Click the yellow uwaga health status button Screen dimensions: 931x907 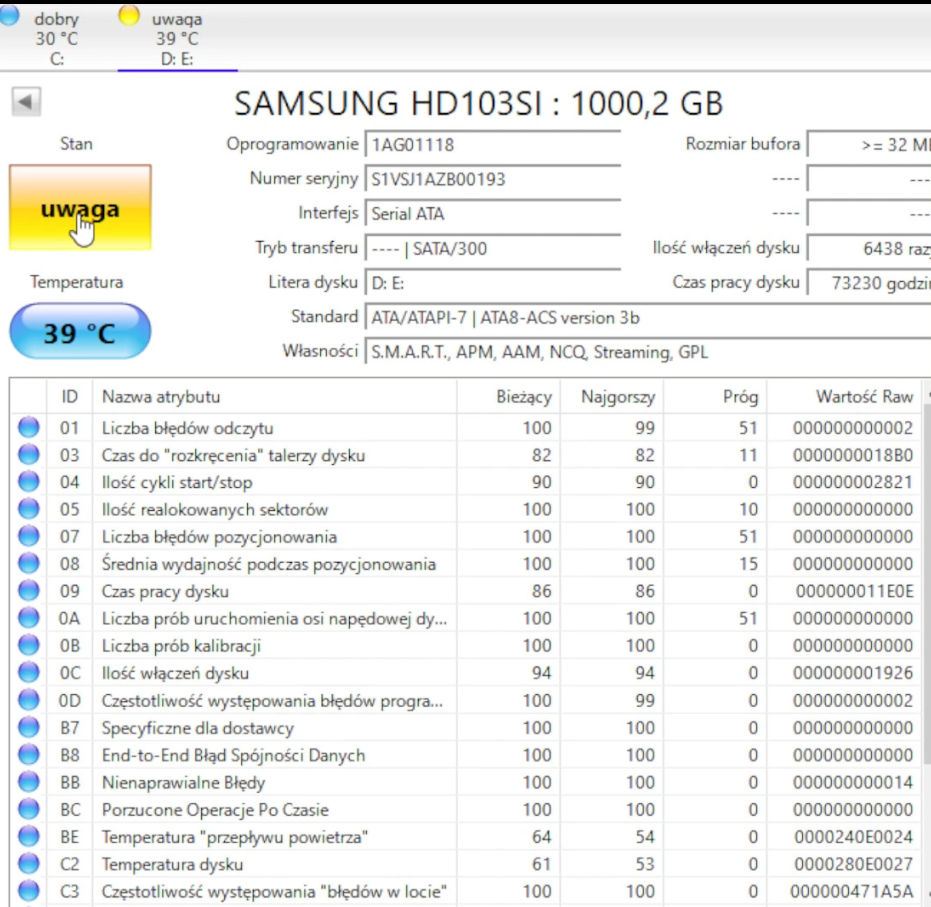click(x=80, y=208)
